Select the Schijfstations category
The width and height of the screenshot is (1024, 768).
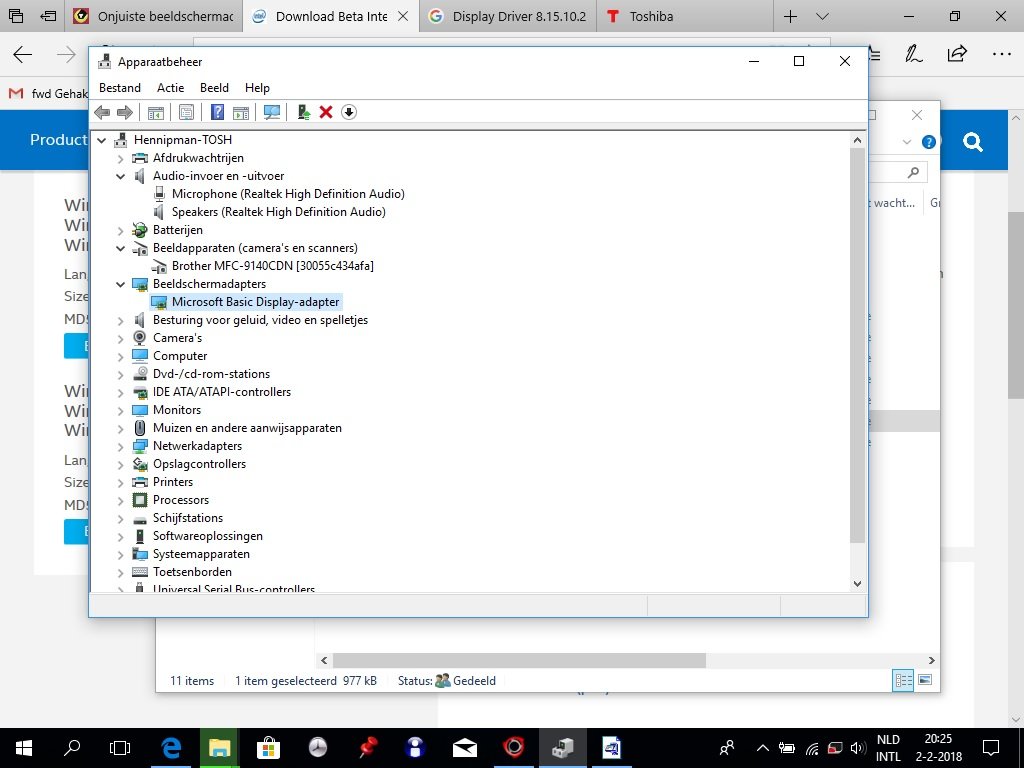pos(188,518)
